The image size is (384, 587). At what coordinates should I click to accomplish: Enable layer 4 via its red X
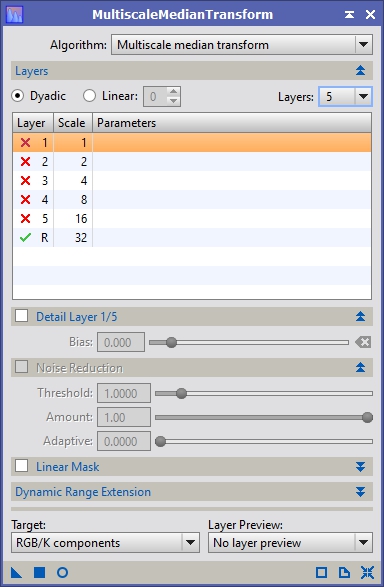click(25, 200)
